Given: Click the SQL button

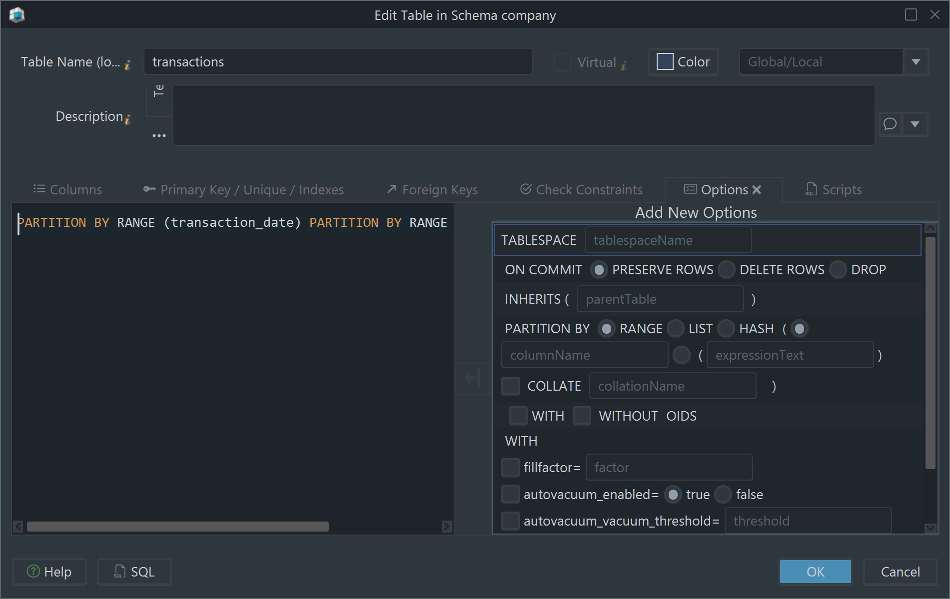Looking at the screenshot, I should click(135, 572).
